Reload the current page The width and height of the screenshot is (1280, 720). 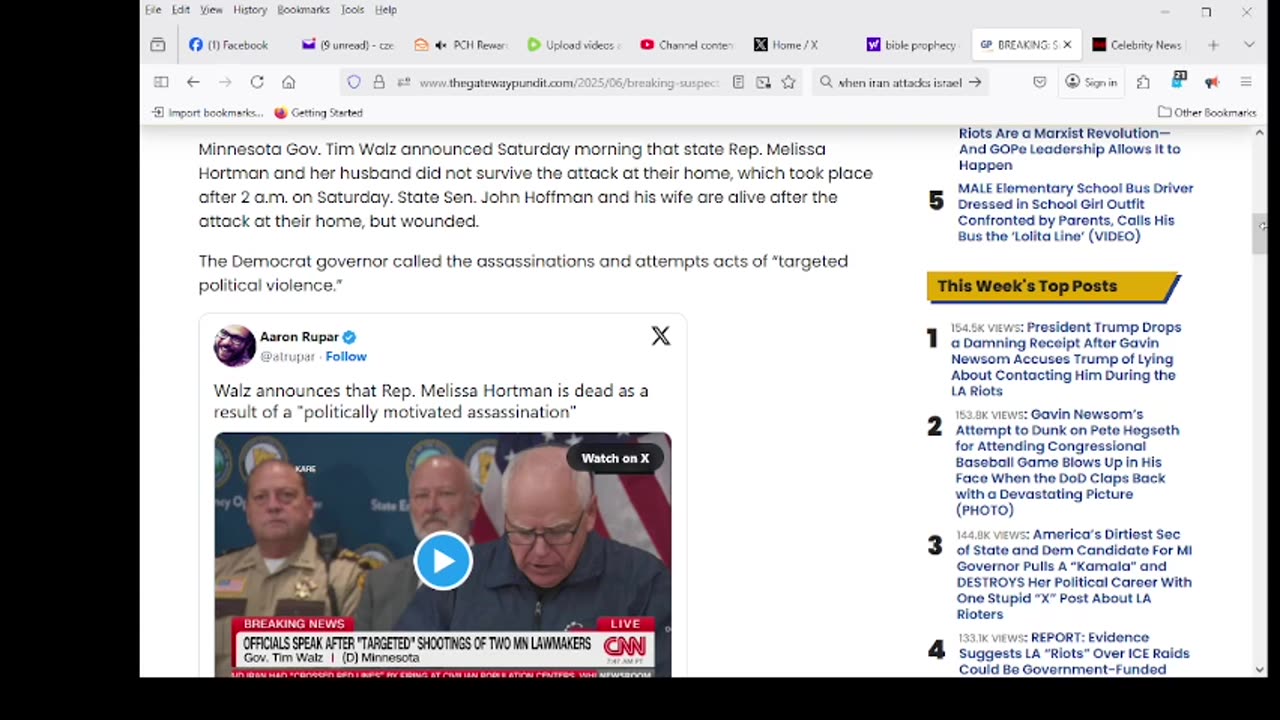pyautogui.click(x=257, y=82)
